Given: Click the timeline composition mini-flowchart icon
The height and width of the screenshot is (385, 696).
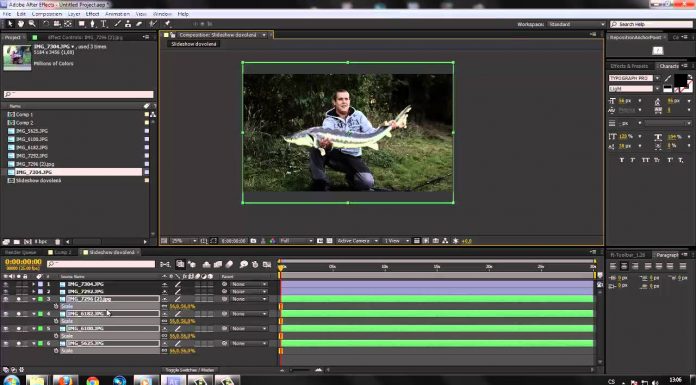Looking at the screenshot, I should click(x=165, y=264).
